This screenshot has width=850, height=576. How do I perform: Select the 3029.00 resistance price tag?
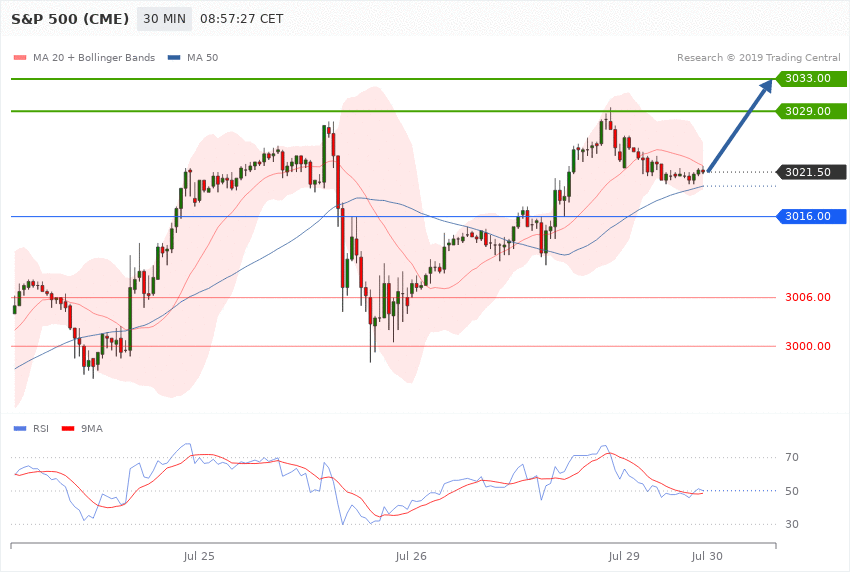click(x=812, y=111)
